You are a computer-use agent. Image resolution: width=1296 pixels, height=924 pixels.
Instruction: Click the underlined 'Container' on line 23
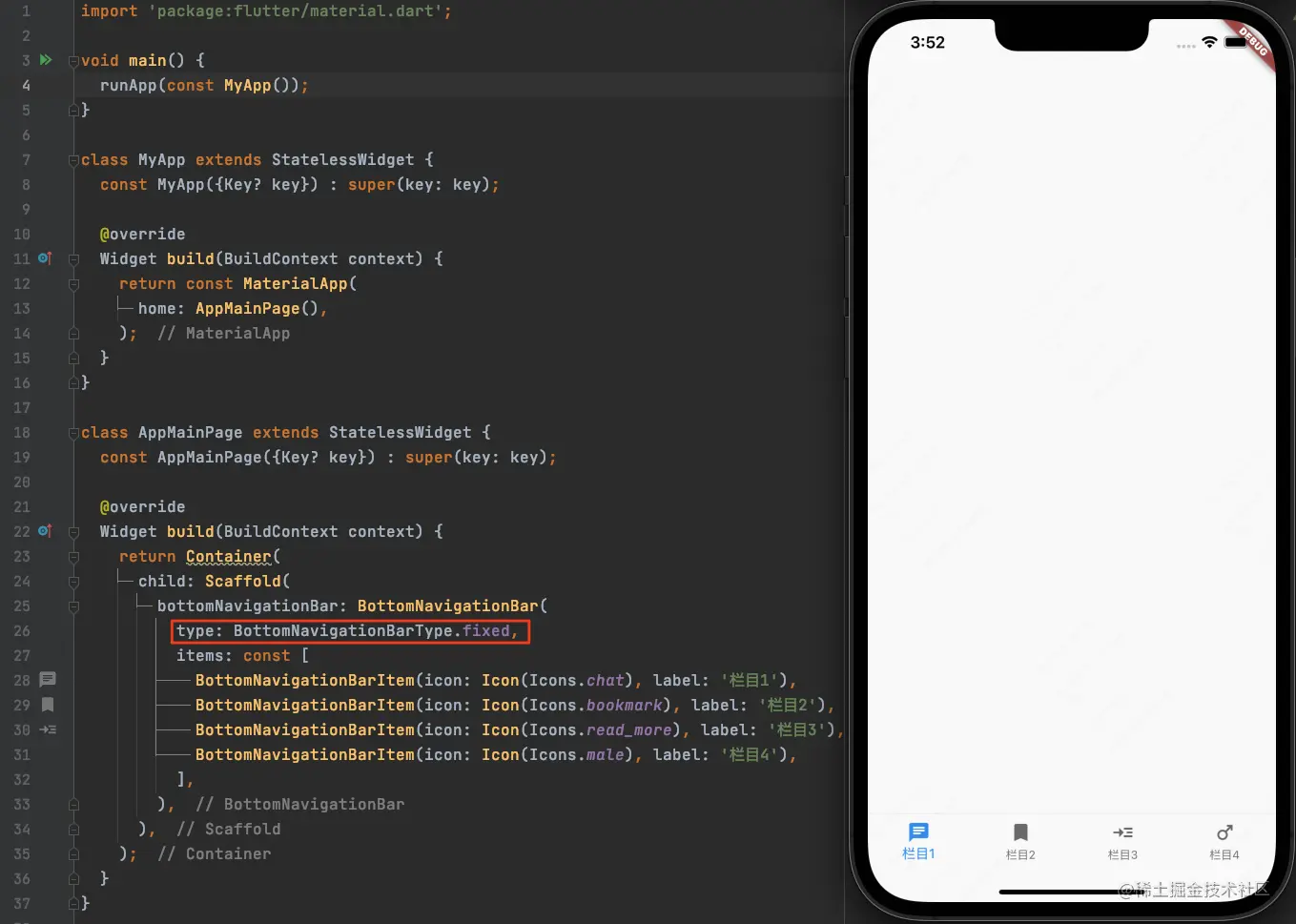pos(228,556)
